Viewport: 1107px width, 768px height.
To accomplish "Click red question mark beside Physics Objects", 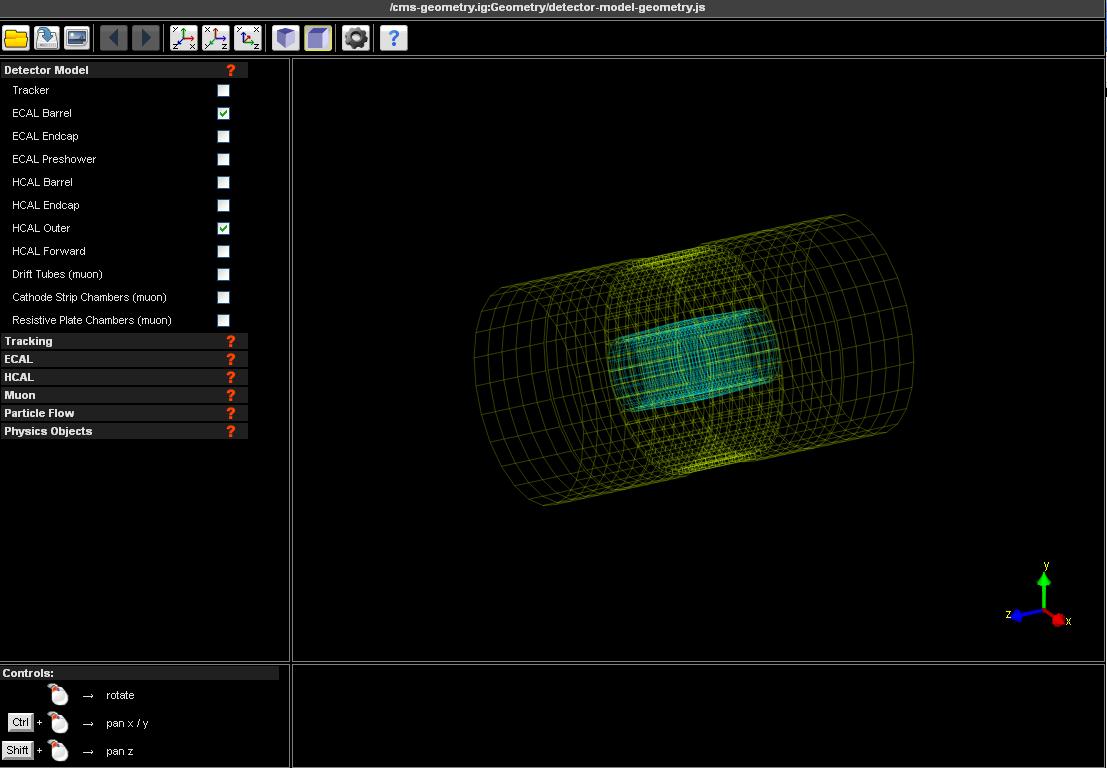I will 231,431.
